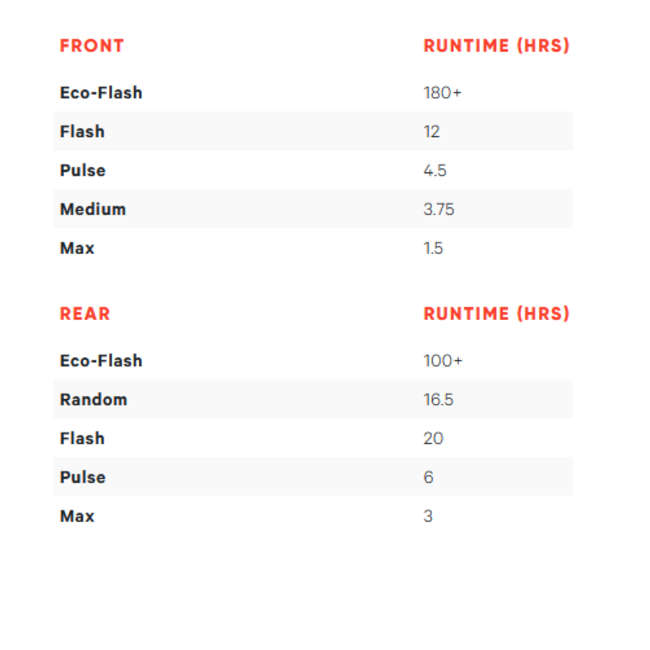This screenshot has width=650, height=650.
Task: Click the 4.5 hours front Pulse value
Action: tap(435, 171)
